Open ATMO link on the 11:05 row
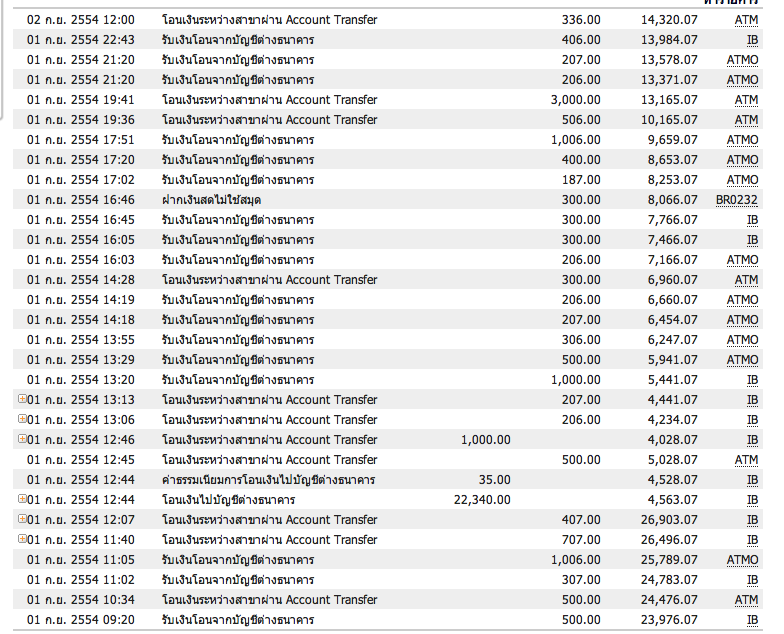The image size is (784, 634). 742,560
